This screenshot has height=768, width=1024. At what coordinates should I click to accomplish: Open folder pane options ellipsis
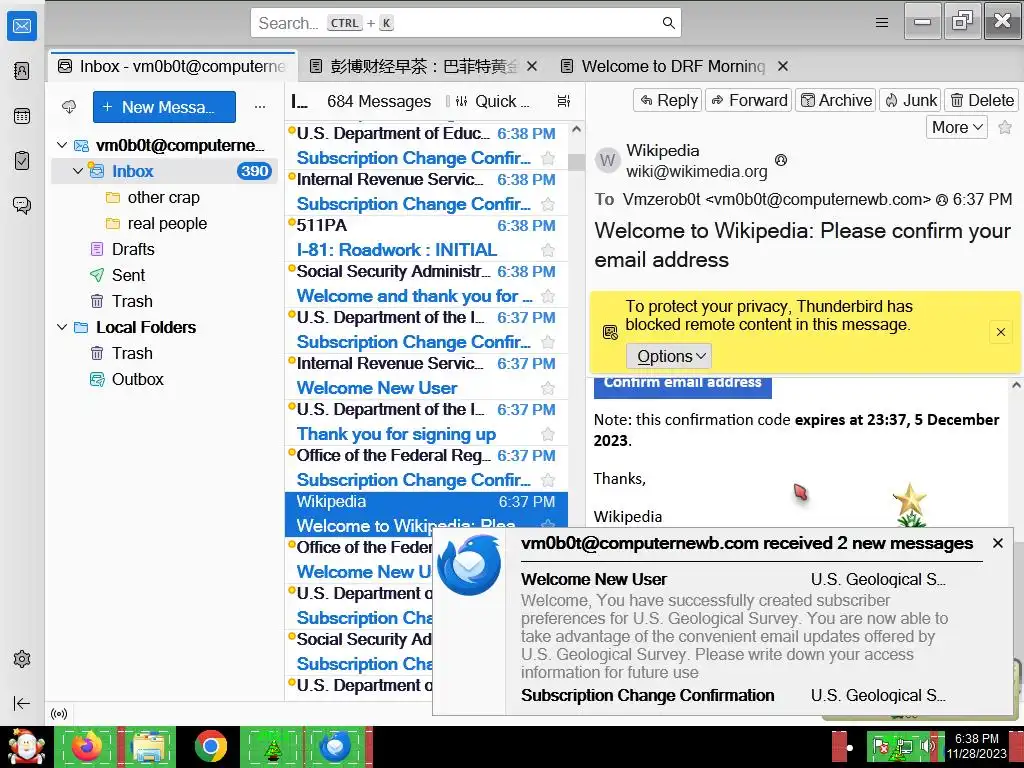260,106
